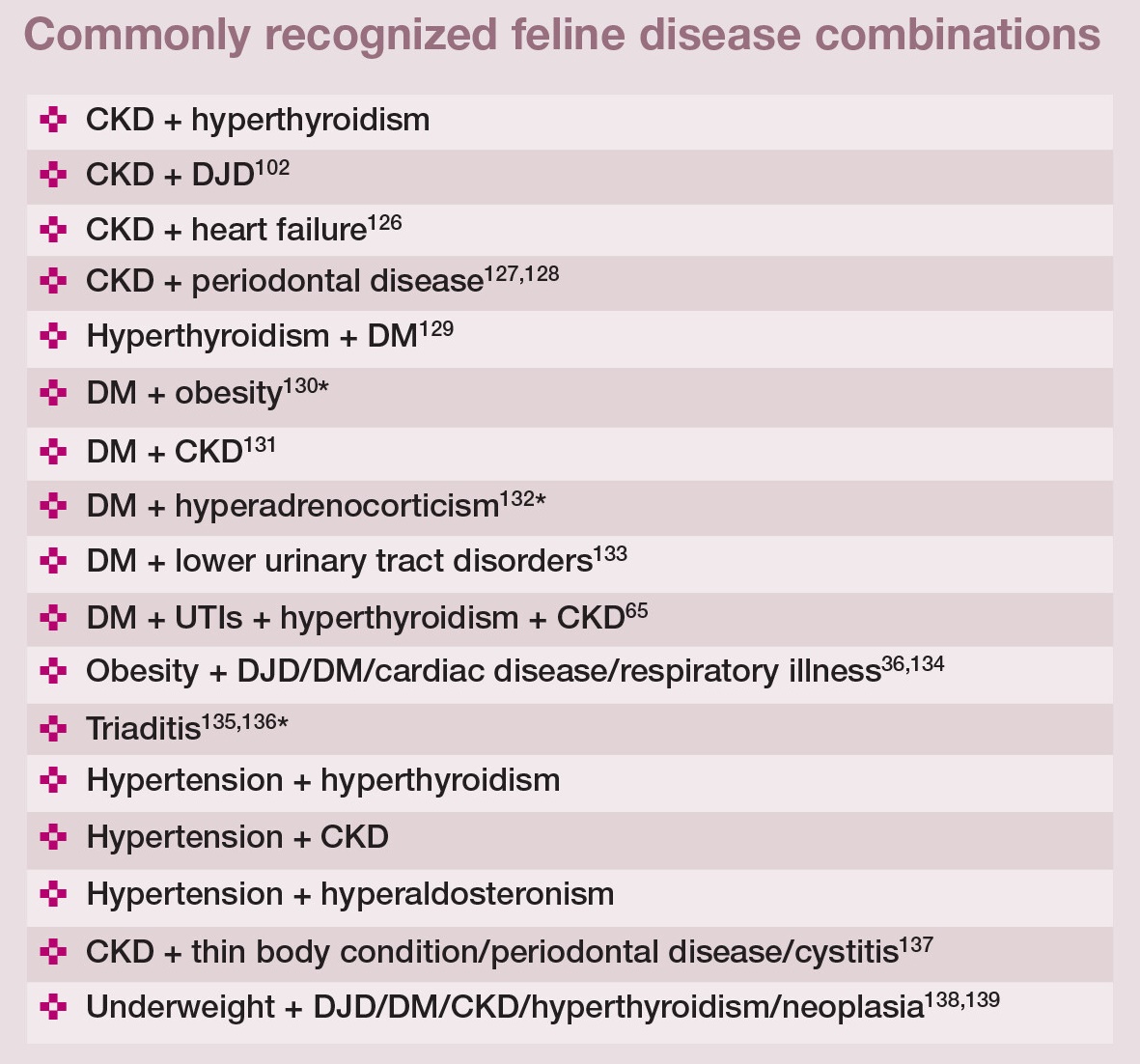Open reference 102 superscript after DJD
The image size is (1140, 1064).
tap(272, 167)
